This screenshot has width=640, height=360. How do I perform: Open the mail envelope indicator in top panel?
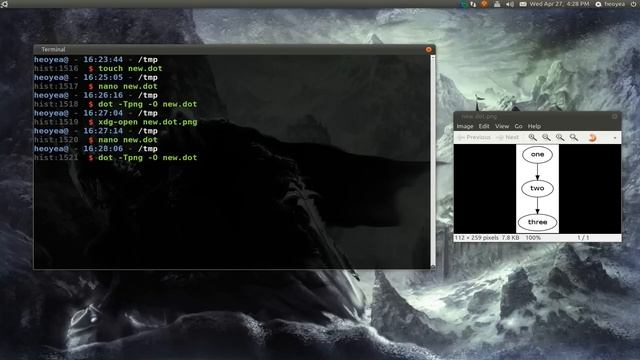pos(523,4)
